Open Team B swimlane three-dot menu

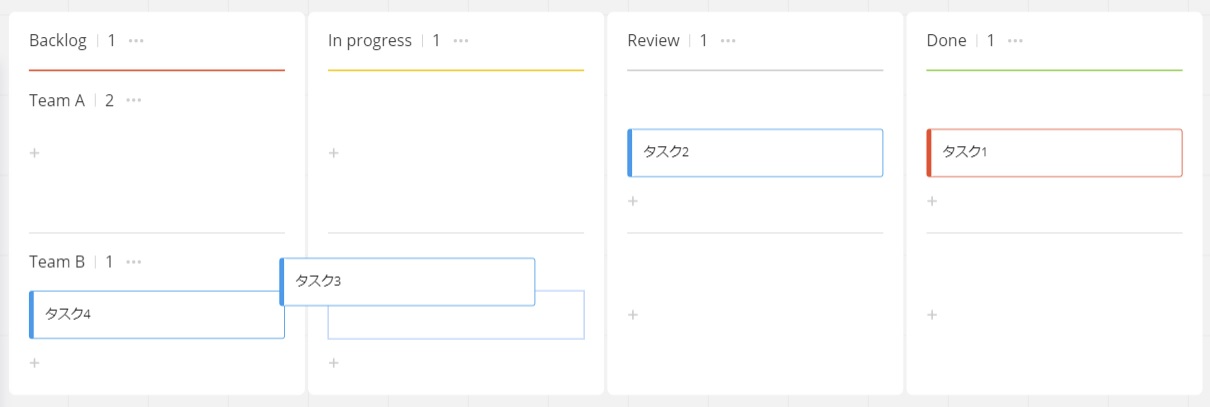click(x=134, y=262)
